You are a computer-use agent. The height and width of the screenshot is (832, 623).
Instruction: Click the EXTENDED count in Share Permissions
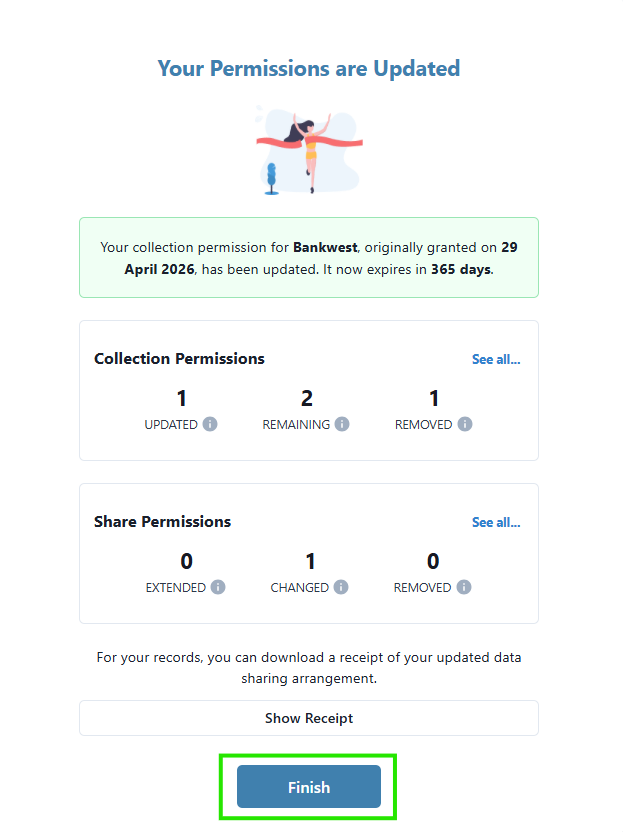(x=186, y=561)
